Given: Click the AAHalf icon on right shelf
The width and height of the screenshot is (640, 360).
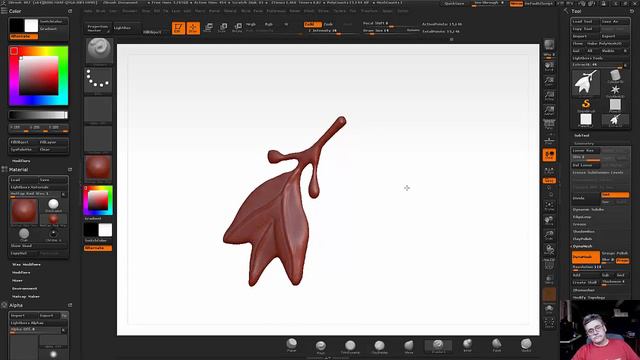Looking at the screenshot, I should tap(549, 110).
